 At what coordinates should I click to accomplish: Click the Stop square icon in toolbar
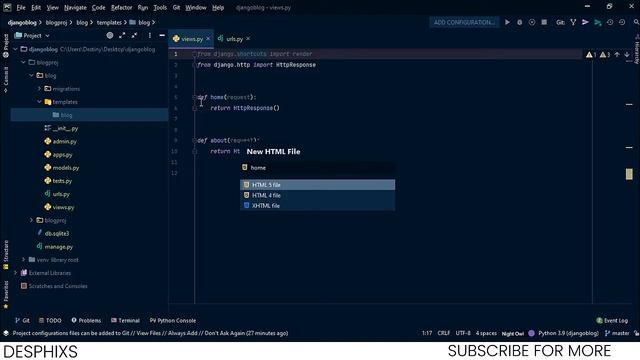click(544, 22)
